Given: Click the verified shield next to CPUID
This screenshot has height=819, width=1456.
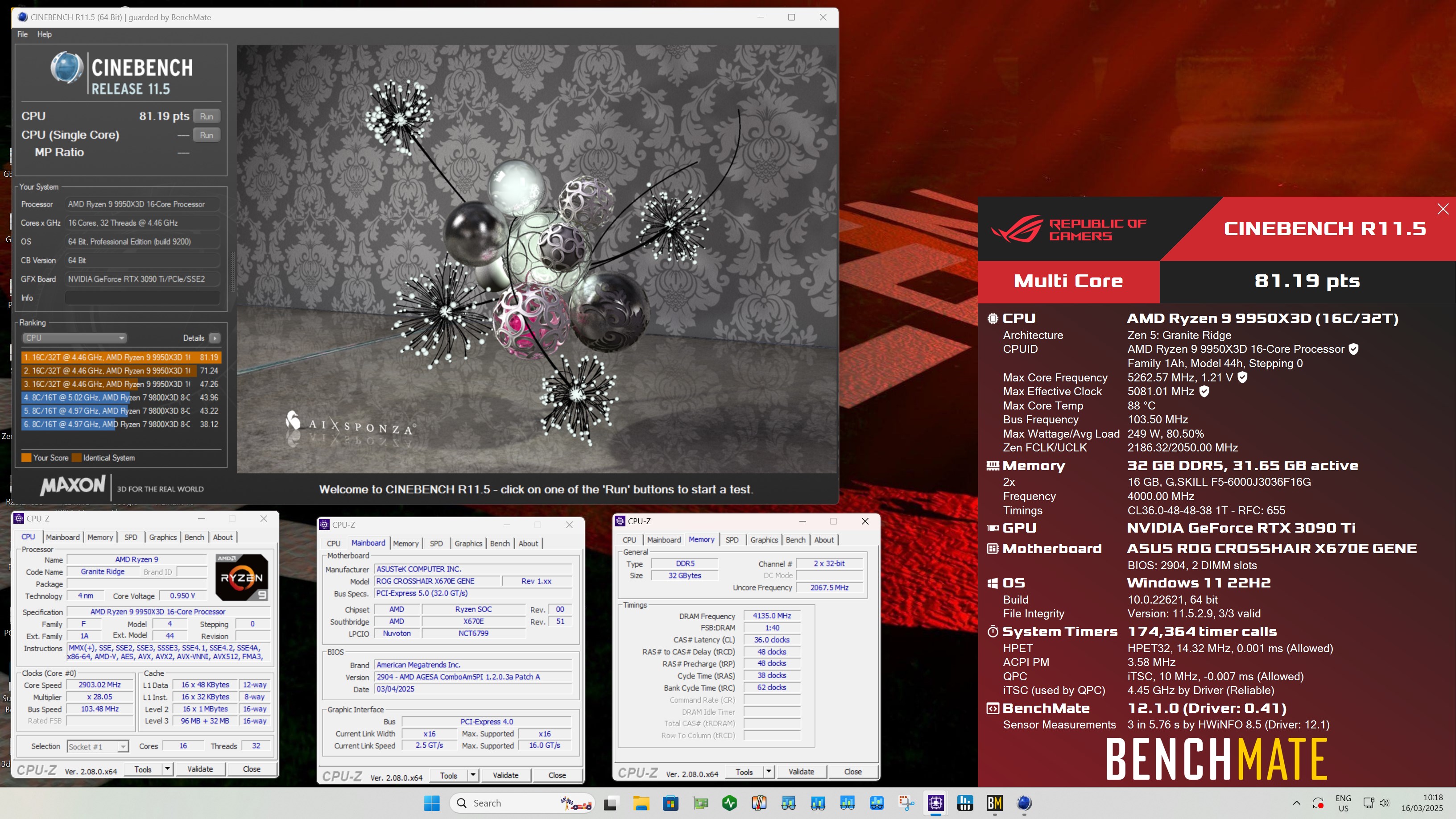Looking at the screenshot, I should [1354, 349].
